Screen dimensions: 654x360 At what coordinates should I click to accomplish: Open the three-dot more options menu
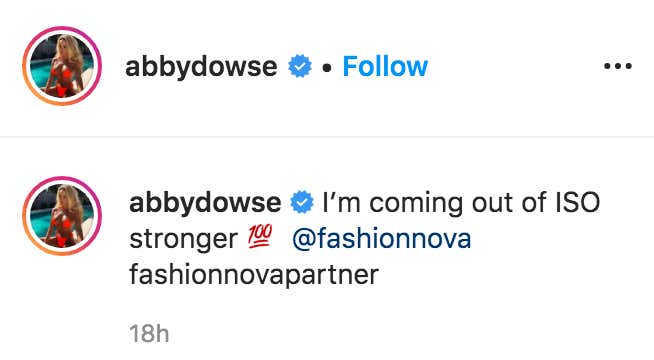point(618,66)
